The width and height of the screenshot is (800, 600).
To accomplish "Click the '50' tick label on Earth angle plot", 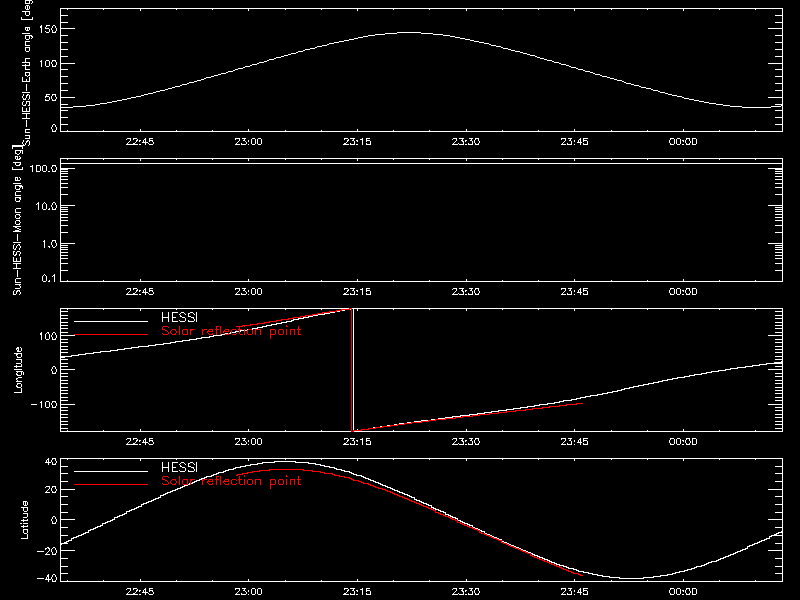I will [x=51, y=98].
